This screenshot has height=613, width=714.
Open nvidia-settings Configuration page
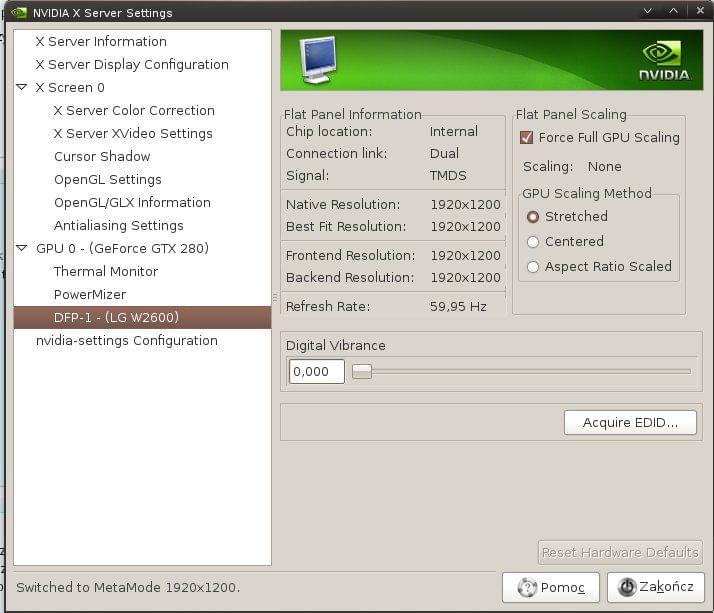tap(127, 341)
